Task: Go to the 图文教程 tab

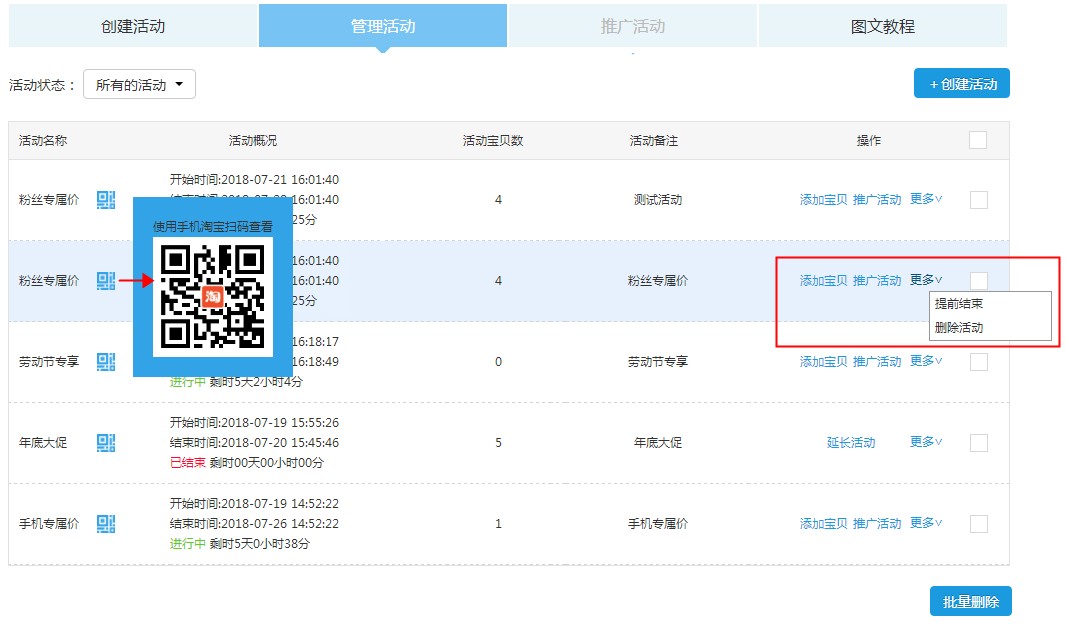Action: (x=882, y=26)
